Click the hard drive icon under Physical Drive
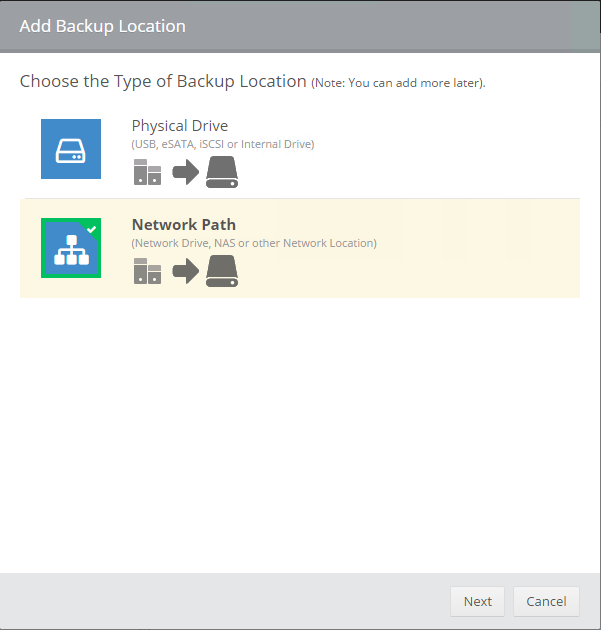The image size is (601, 630). tap(222, 173)
